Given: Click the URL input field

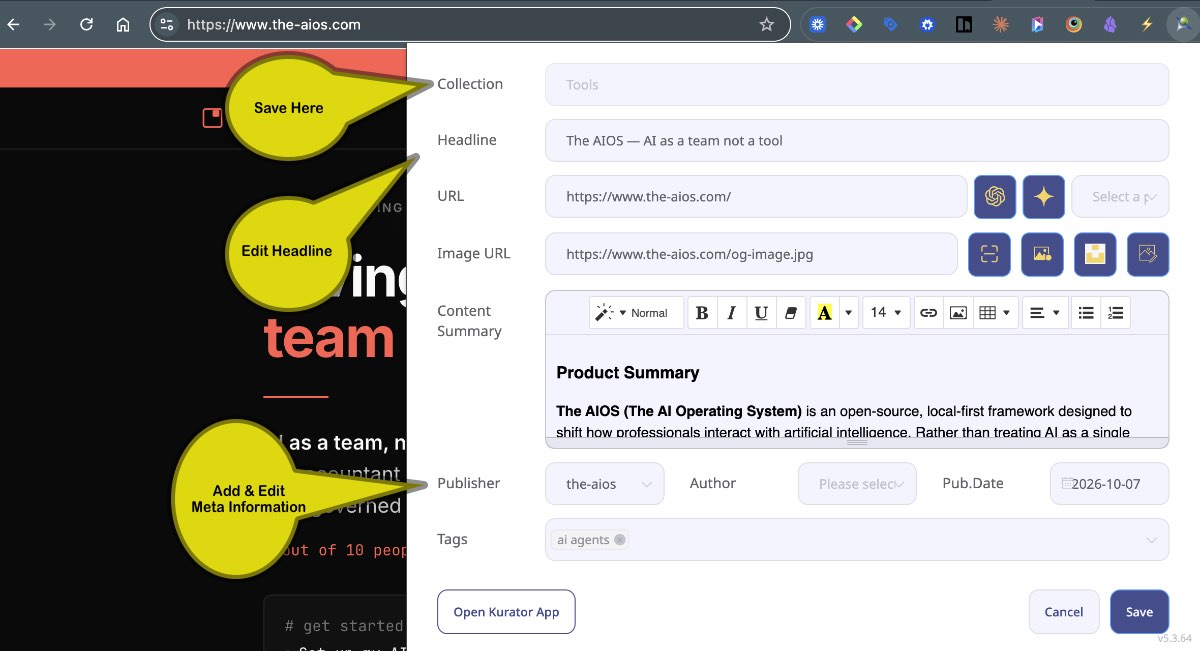Looking at the screenshot, I should tap(755, 197).
